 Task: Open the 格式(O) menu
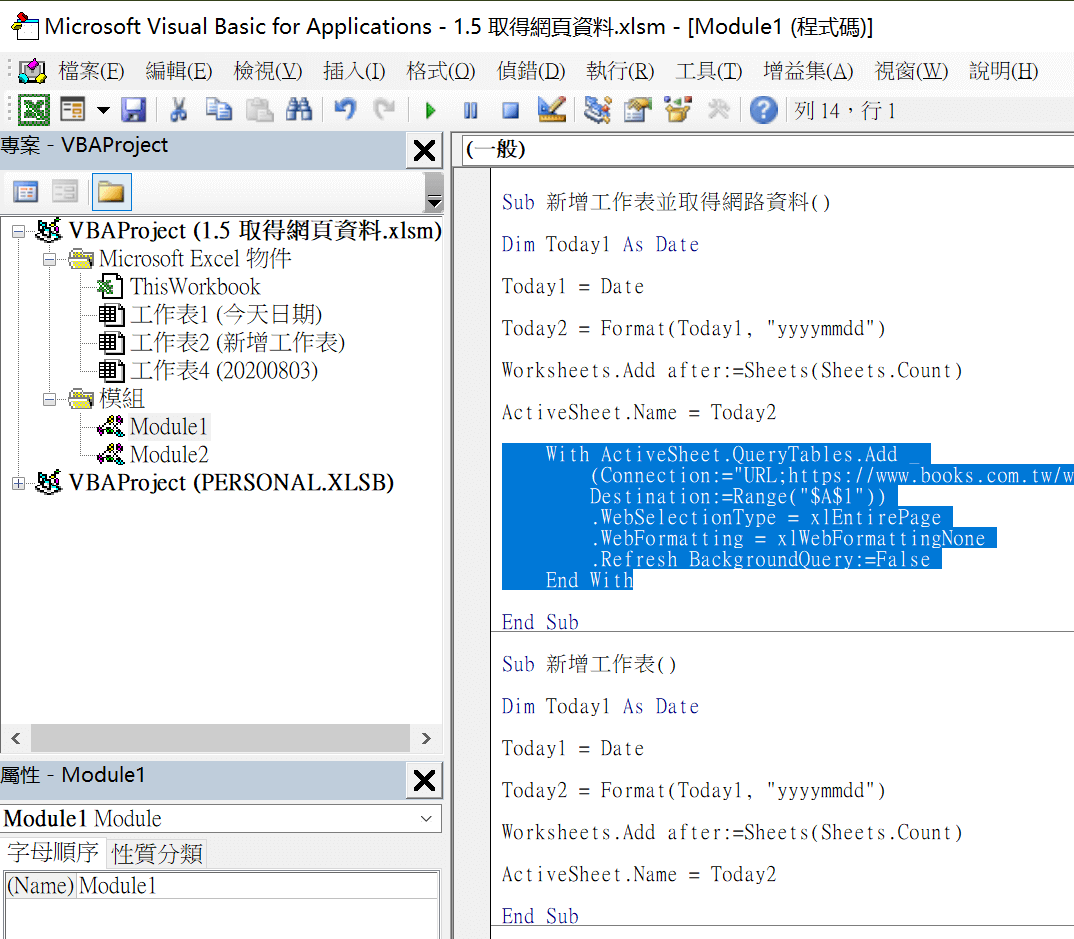coord(440,71)
